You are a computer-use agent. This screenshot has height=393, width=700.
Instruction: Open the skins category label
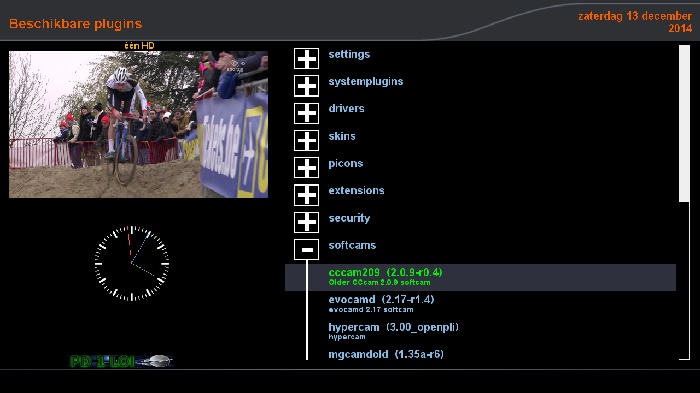(x=342, y=136)
